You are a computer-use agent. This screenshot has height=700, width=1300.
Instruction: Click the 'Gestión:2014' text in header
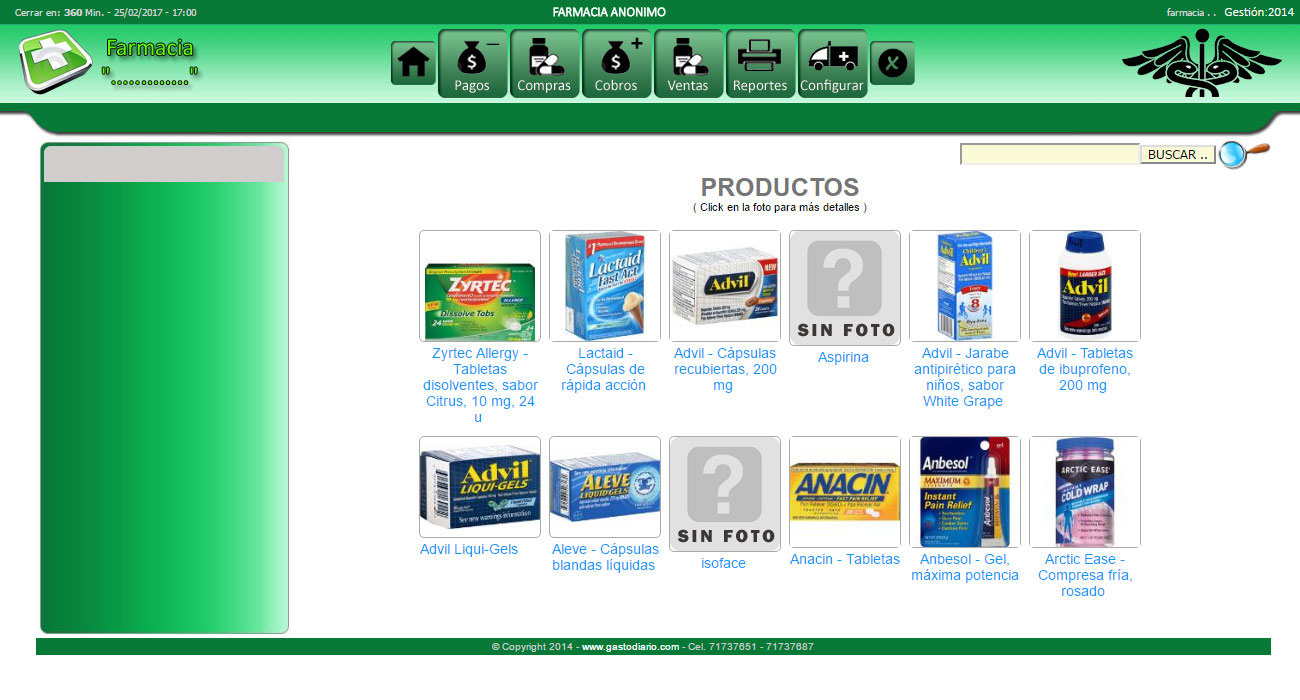[x=1258, y=12]
